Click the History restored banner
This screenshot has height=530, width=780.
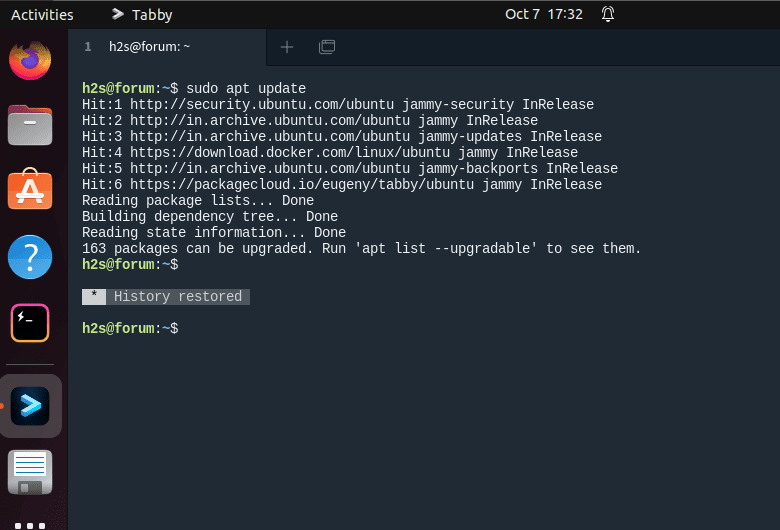coord(166,297)
